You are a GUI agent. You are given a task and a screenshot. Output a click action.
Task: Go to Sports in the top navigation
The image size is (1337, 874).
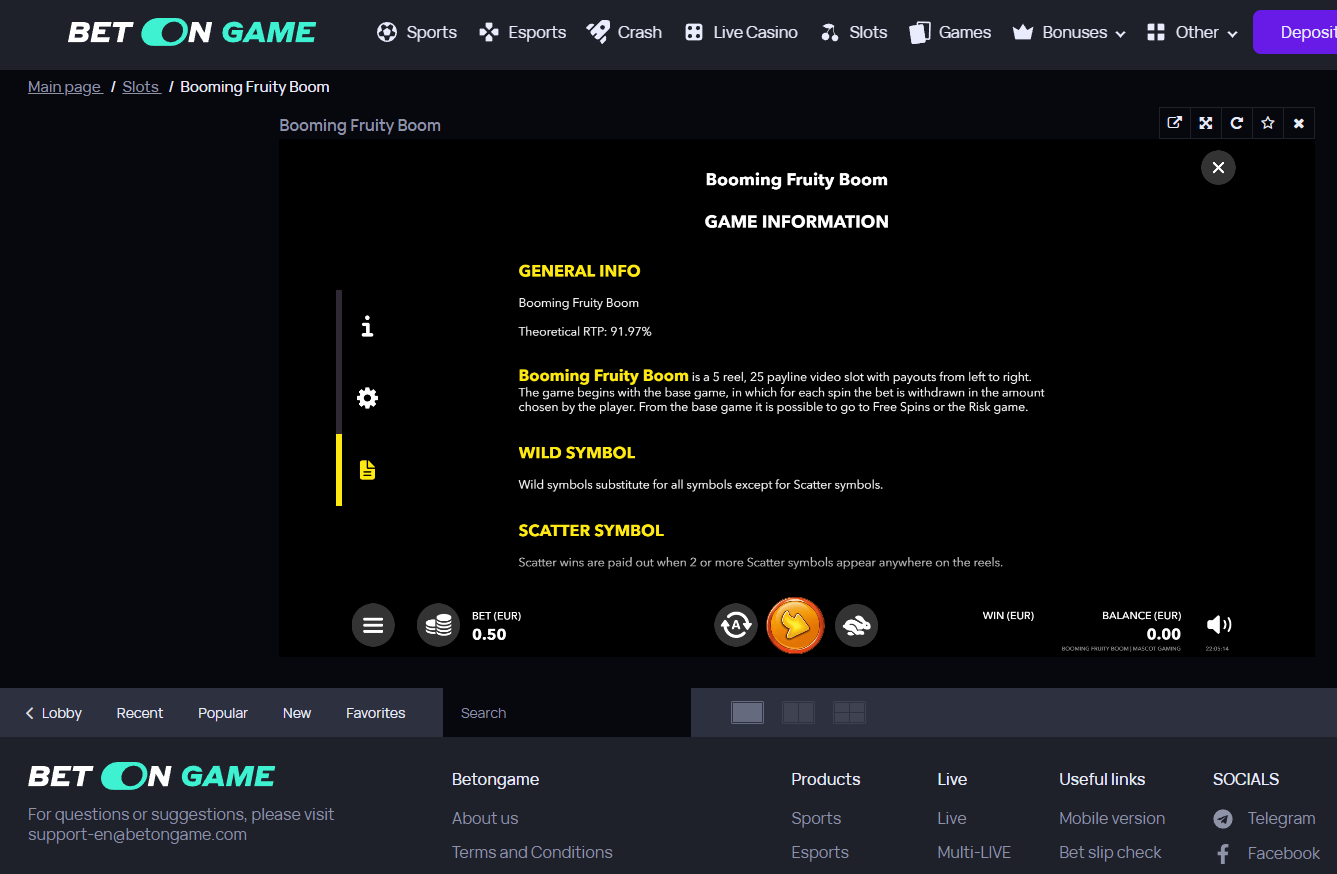click(417, 32)
